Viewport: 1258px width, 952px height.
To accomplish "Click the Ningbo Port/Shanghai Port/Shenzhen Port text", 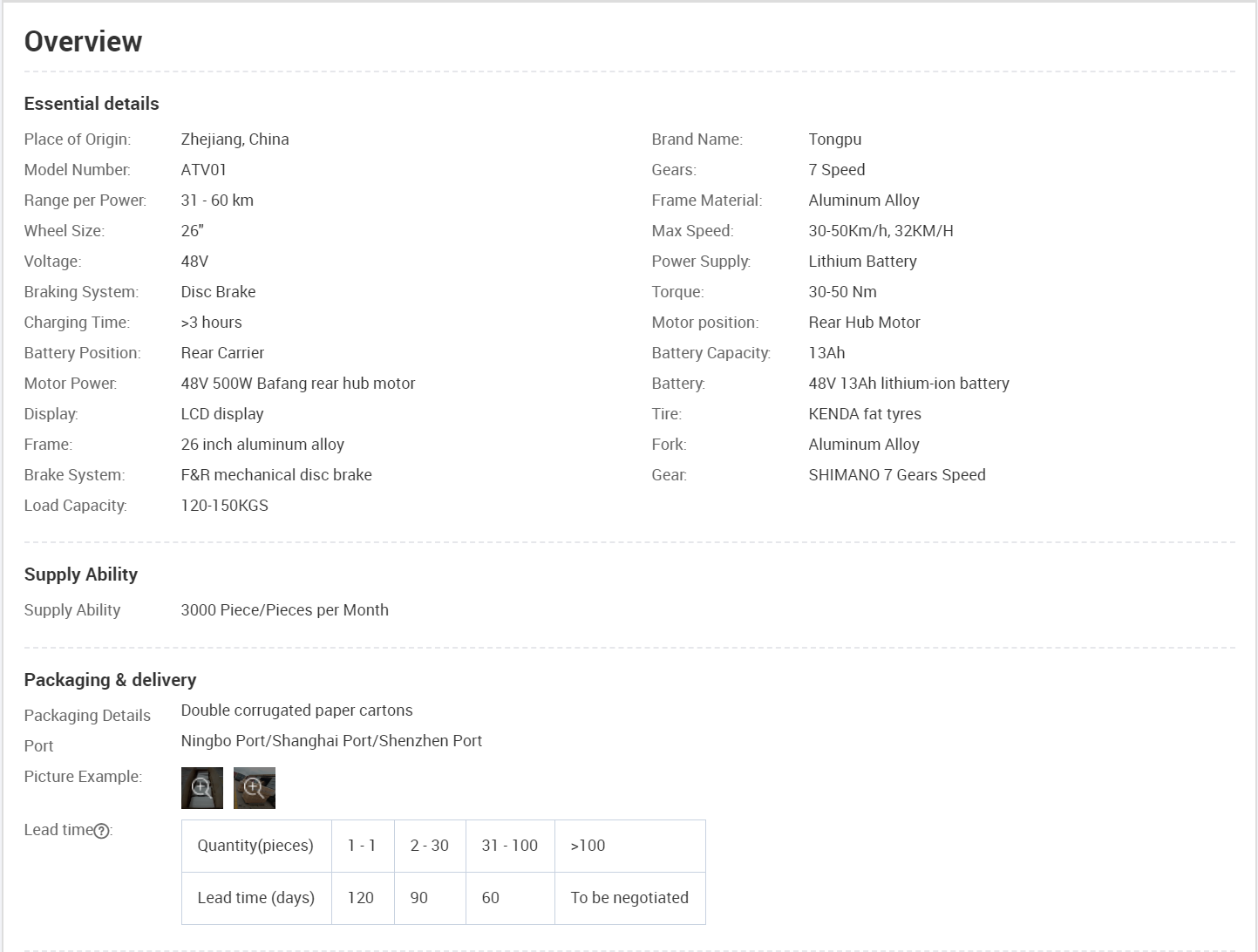I will [331, 741].
